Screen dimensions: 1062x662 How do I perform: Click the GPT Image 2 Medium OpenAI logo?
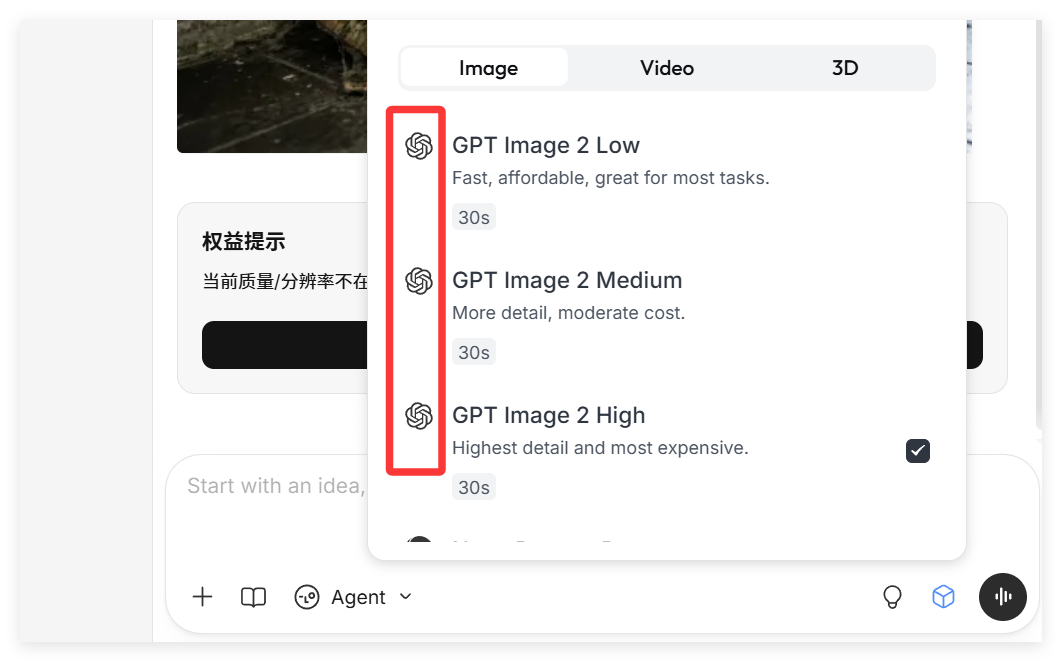[x=417, y=281]
